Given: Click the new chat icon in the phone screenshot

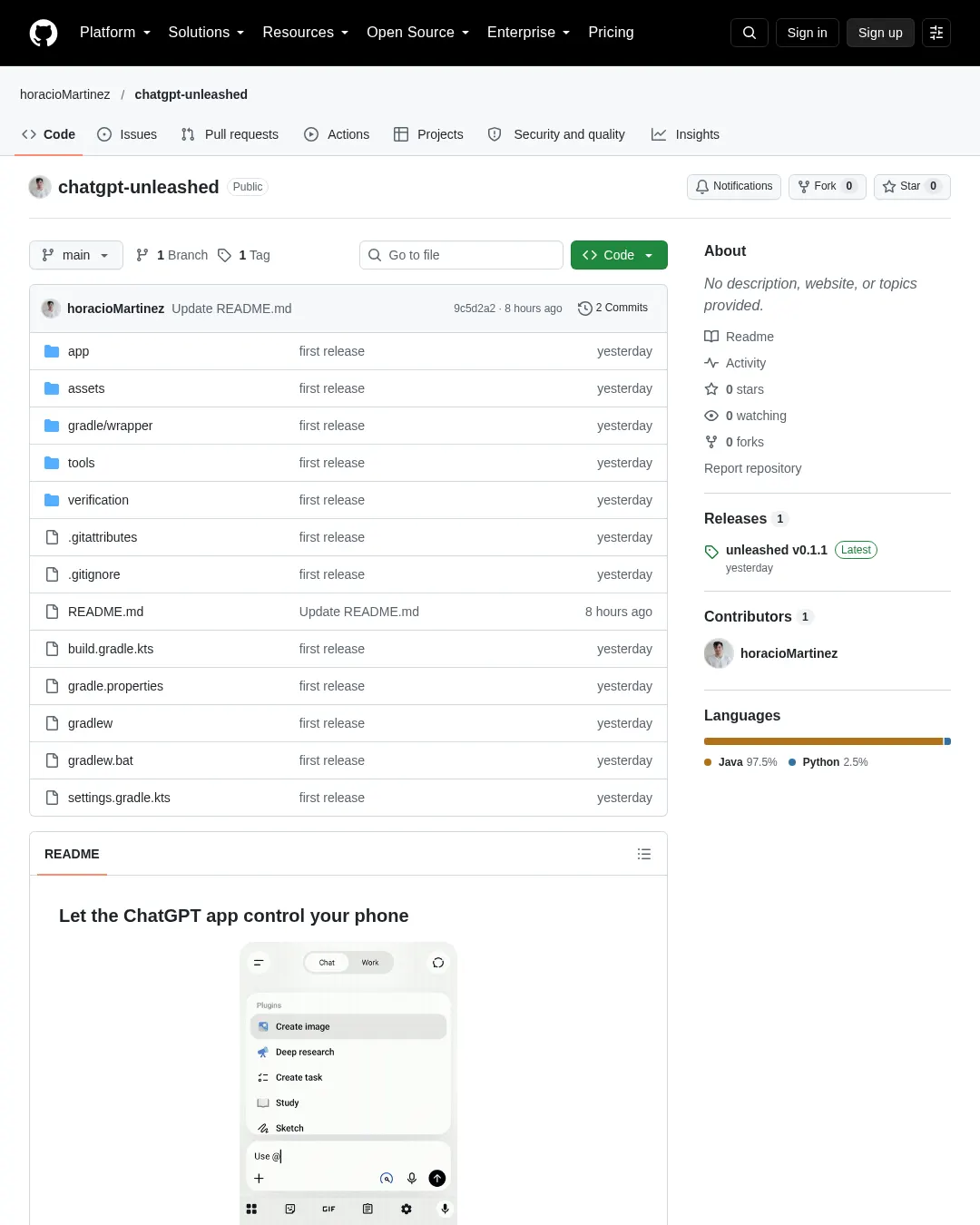Looking at the screenshot, I should pyautogui.click(x=438, y=963).
